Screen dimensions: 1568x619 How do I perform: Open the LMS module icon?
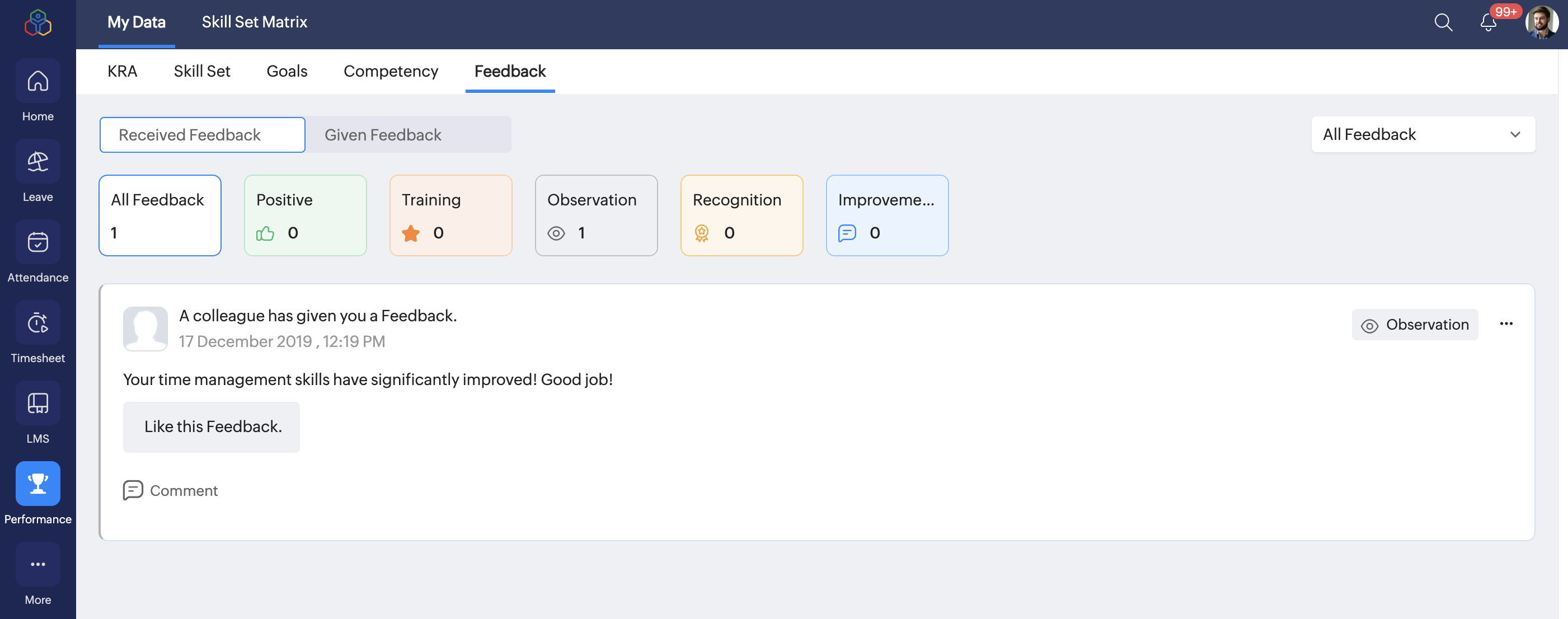[37, 404]
